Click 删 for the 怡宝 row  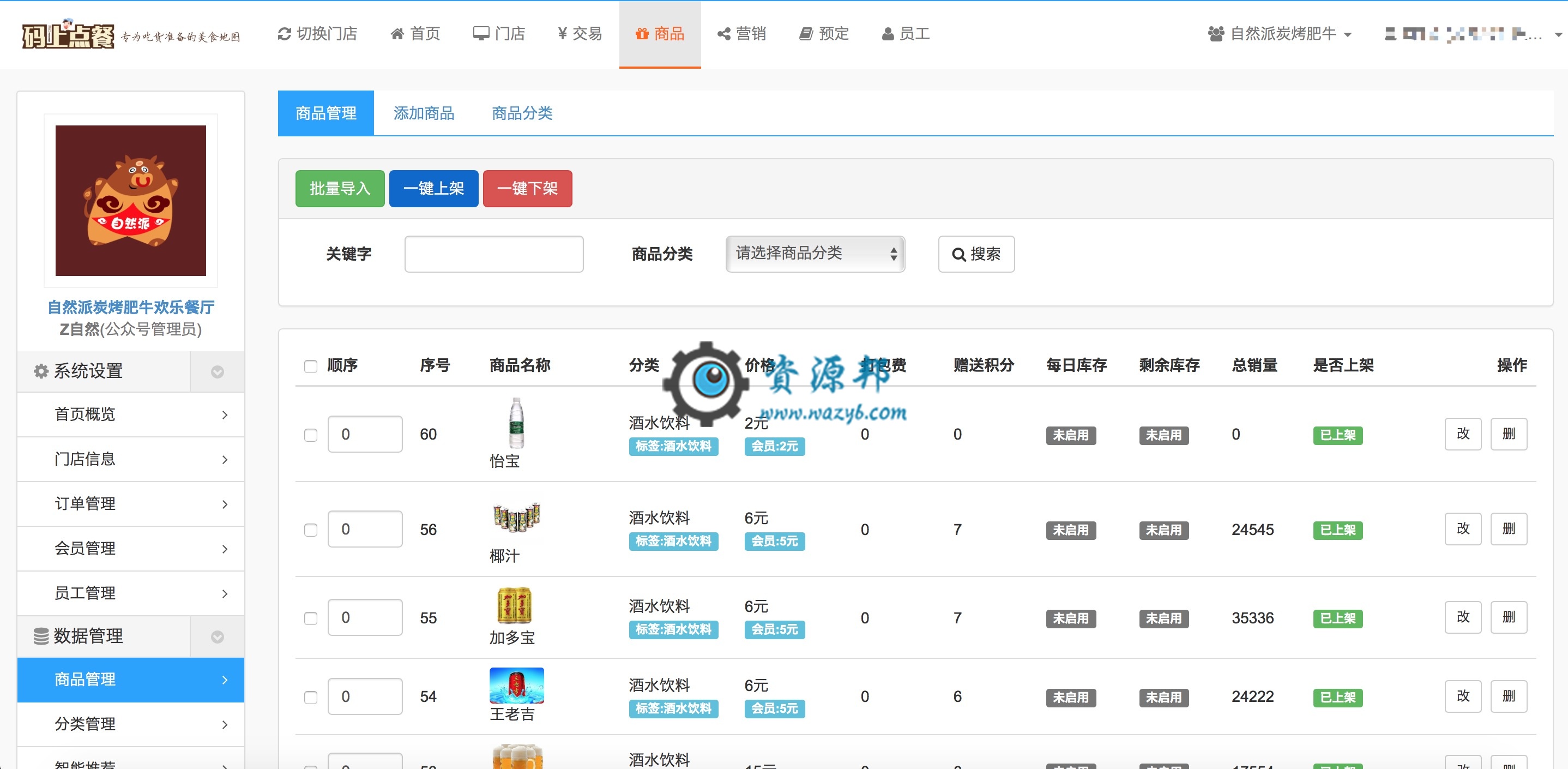(x=1509, y=434)
